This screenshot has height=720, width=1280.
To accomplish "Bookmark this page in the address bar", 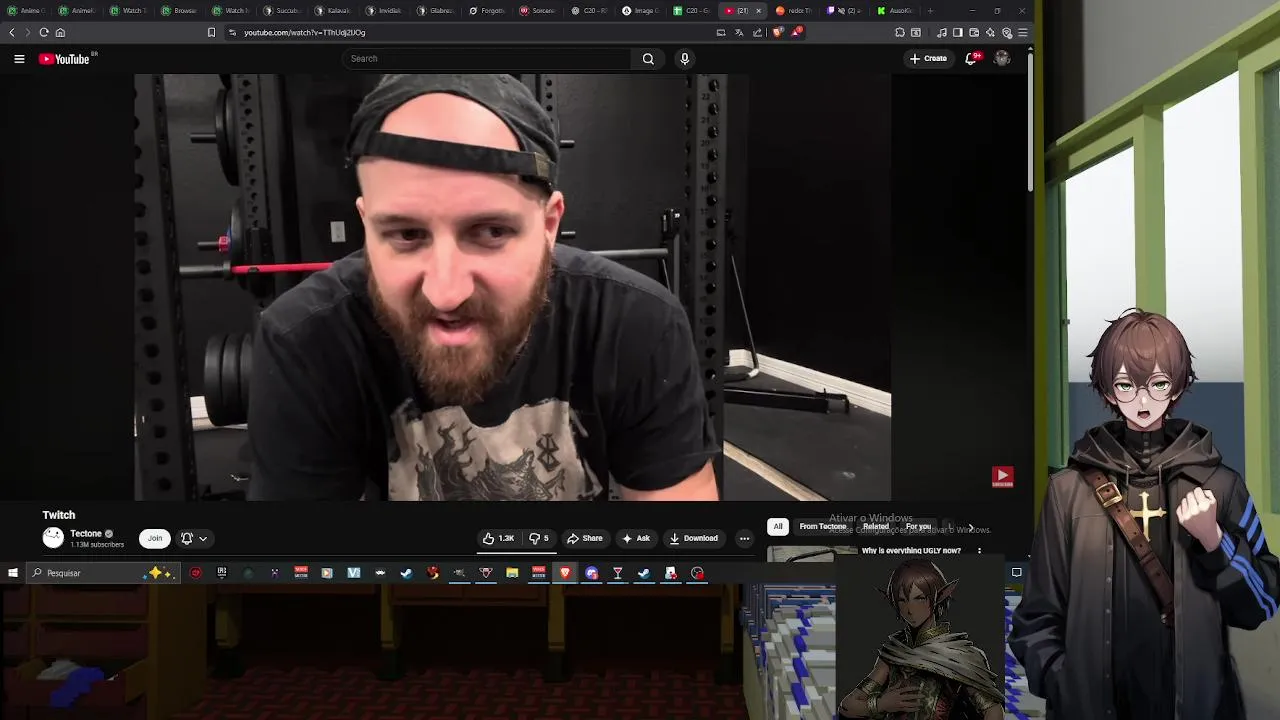I will click(211, 32).
